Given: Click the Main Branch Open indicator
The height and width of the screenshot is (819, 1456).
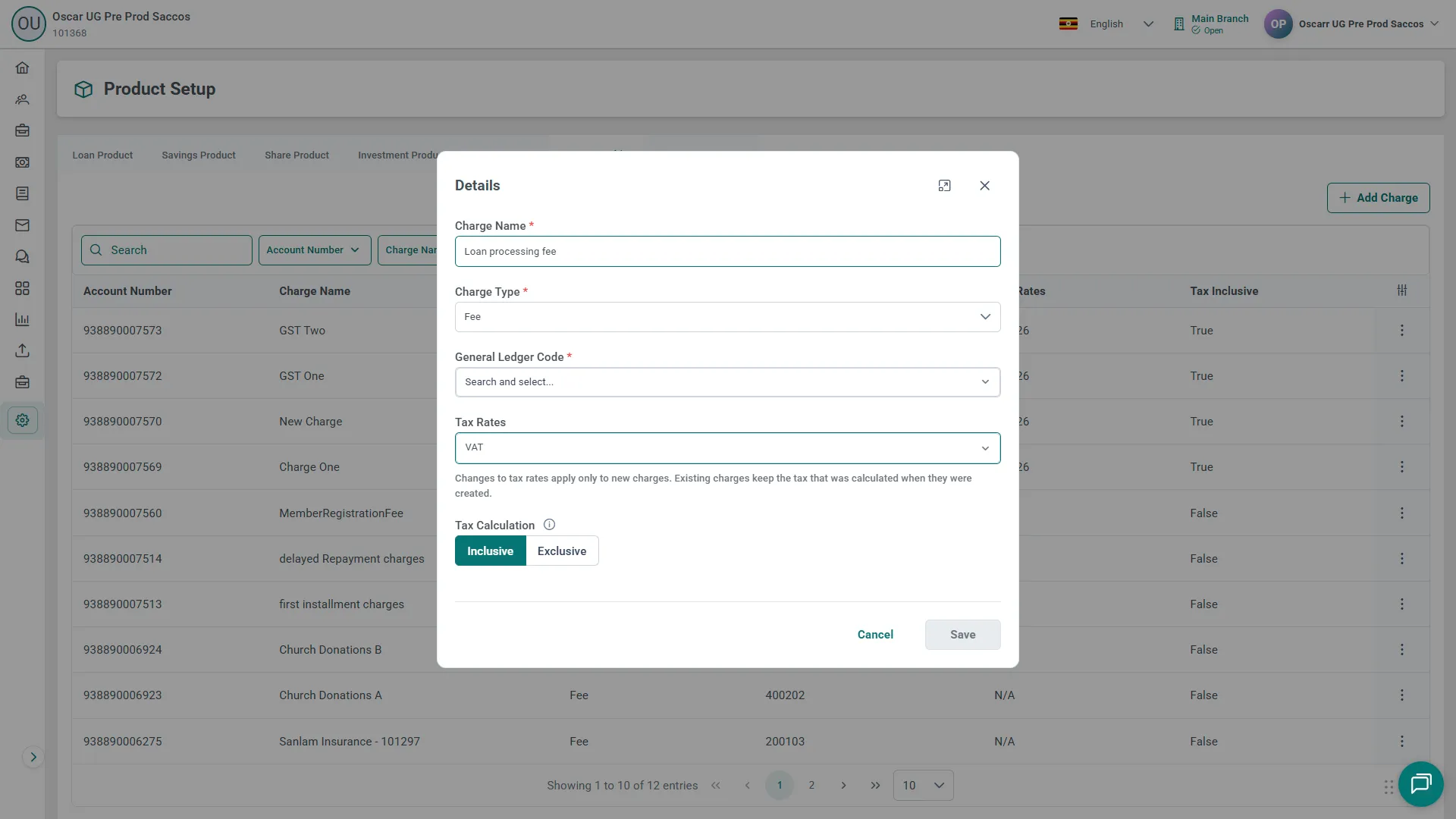Looking at the screenshot, I should [x=1211, y=24].
